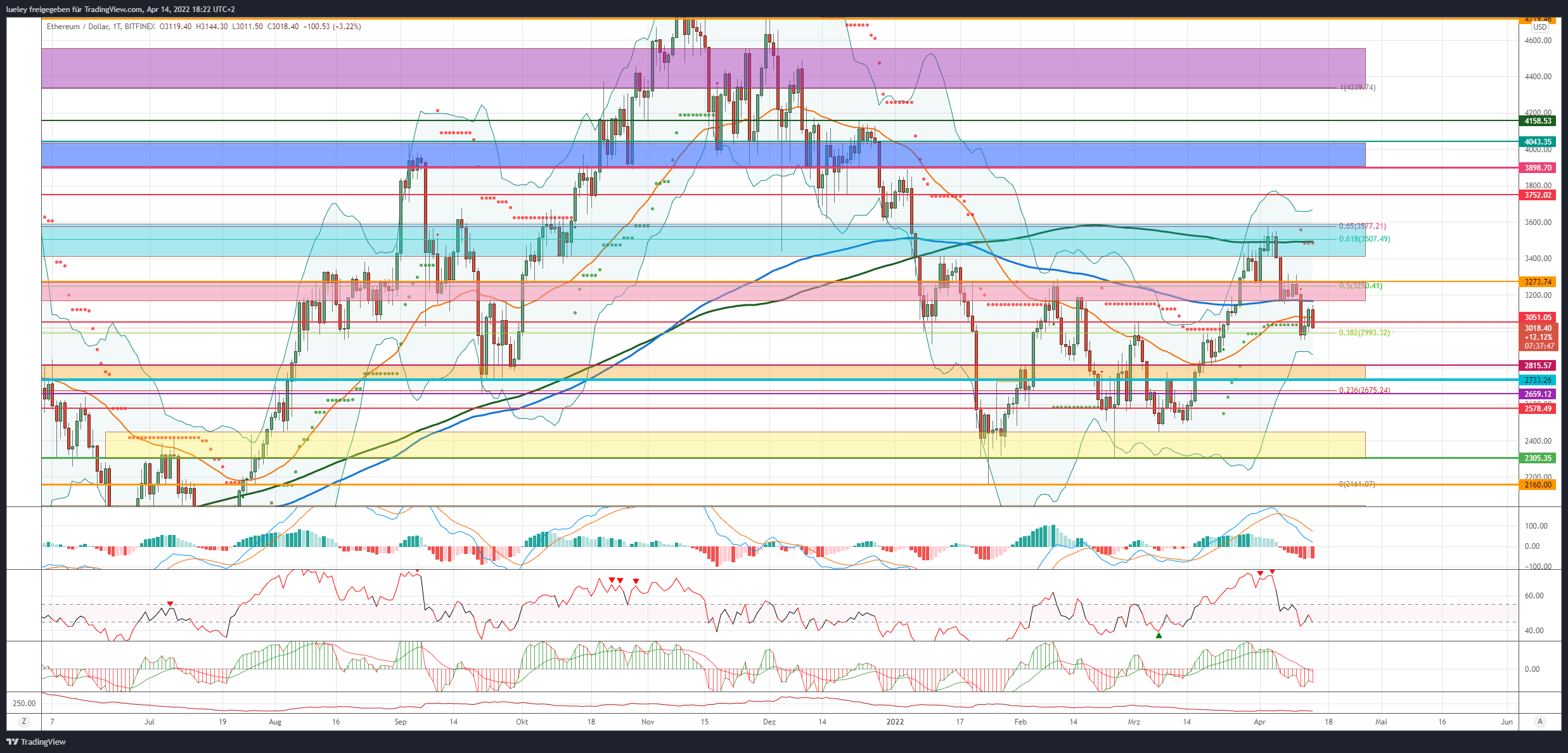Click the Ethereum / Dollar symbol title
The height and width of the screenshot is (753, 1568).
[x=77, y=27]
